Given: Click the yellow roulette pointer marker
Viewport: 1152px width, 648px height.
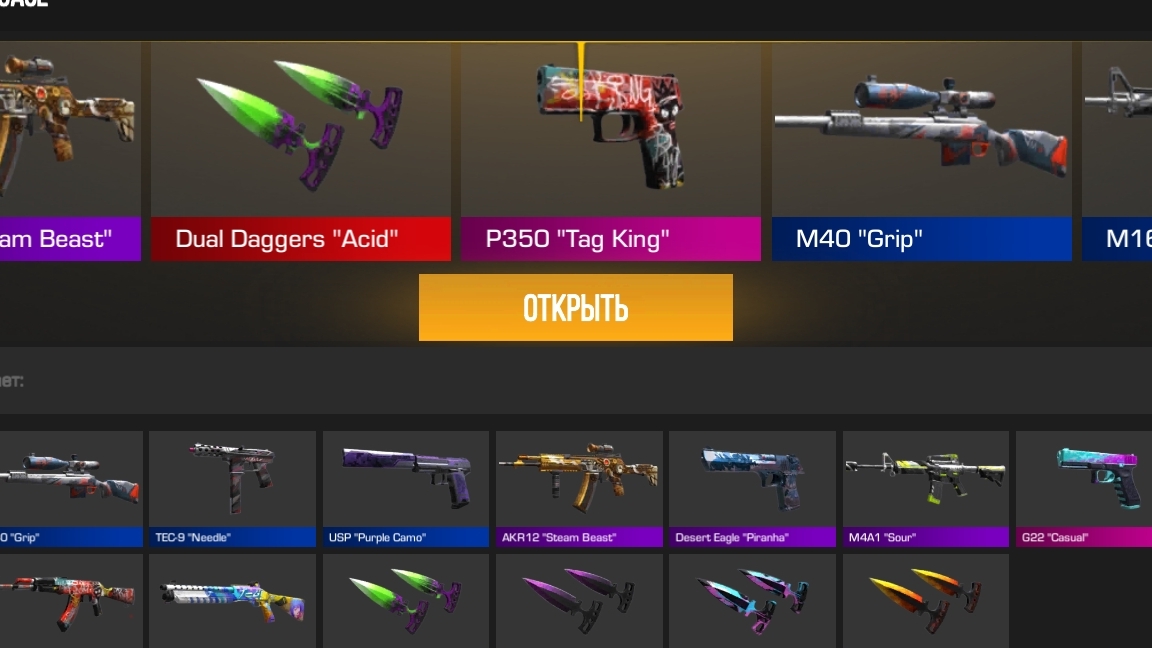Looking at the screenshot, I should [x=581, y=82].
